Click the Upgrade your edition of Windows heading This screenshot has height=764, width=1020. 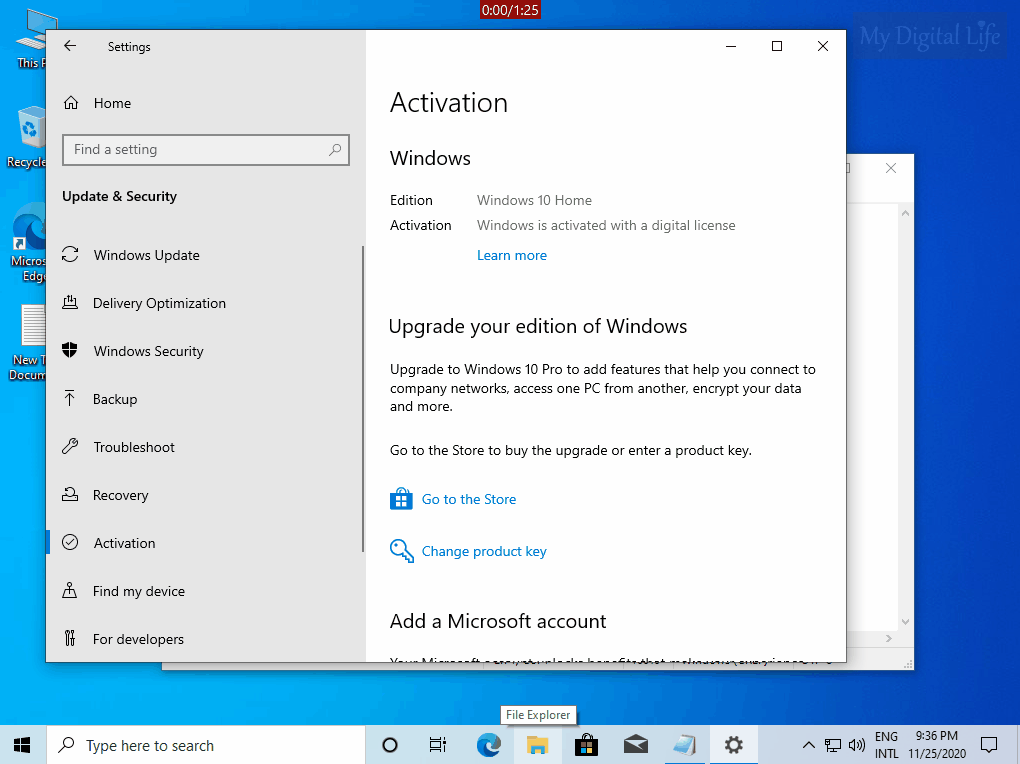tap(537, 326)
